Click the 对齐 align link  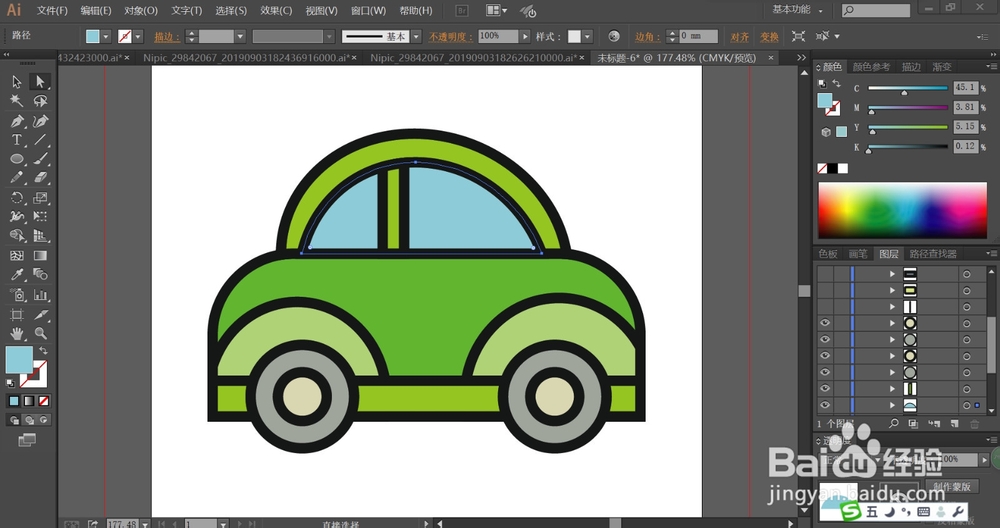click(x=739, y=36)
